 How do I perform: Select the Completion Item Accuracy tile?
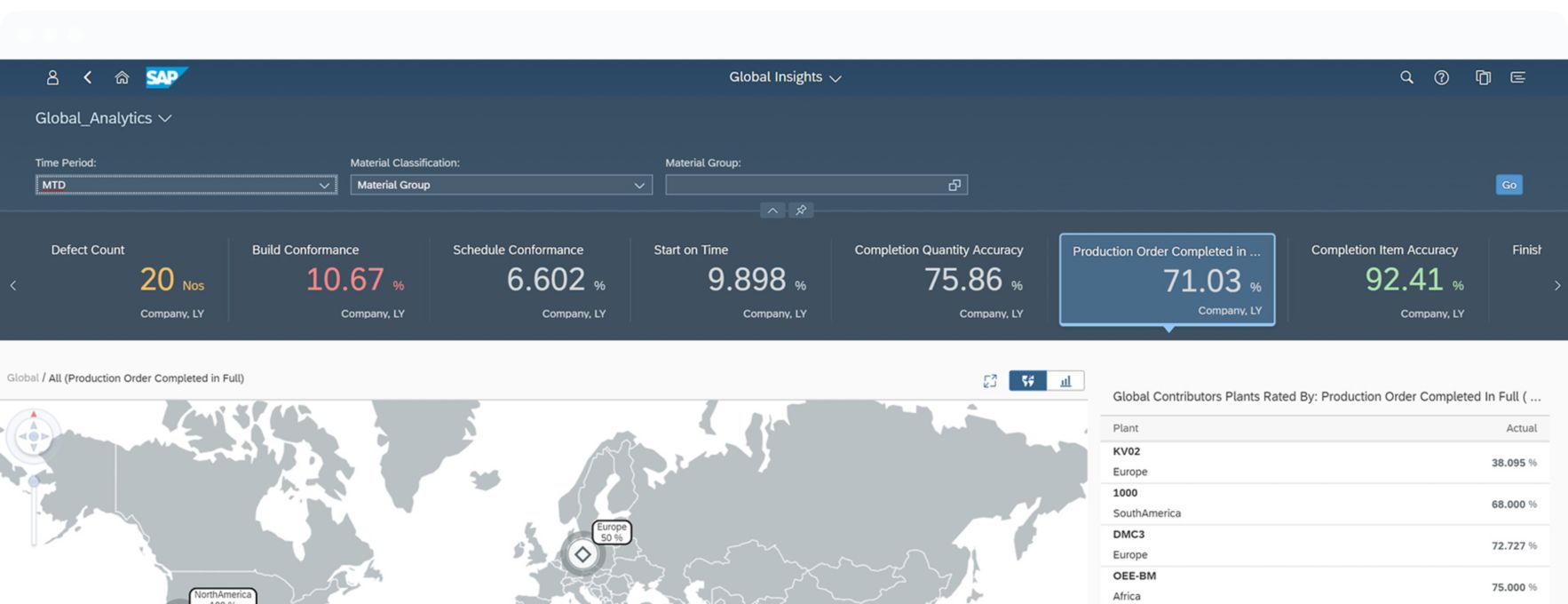pos(1387,280)
